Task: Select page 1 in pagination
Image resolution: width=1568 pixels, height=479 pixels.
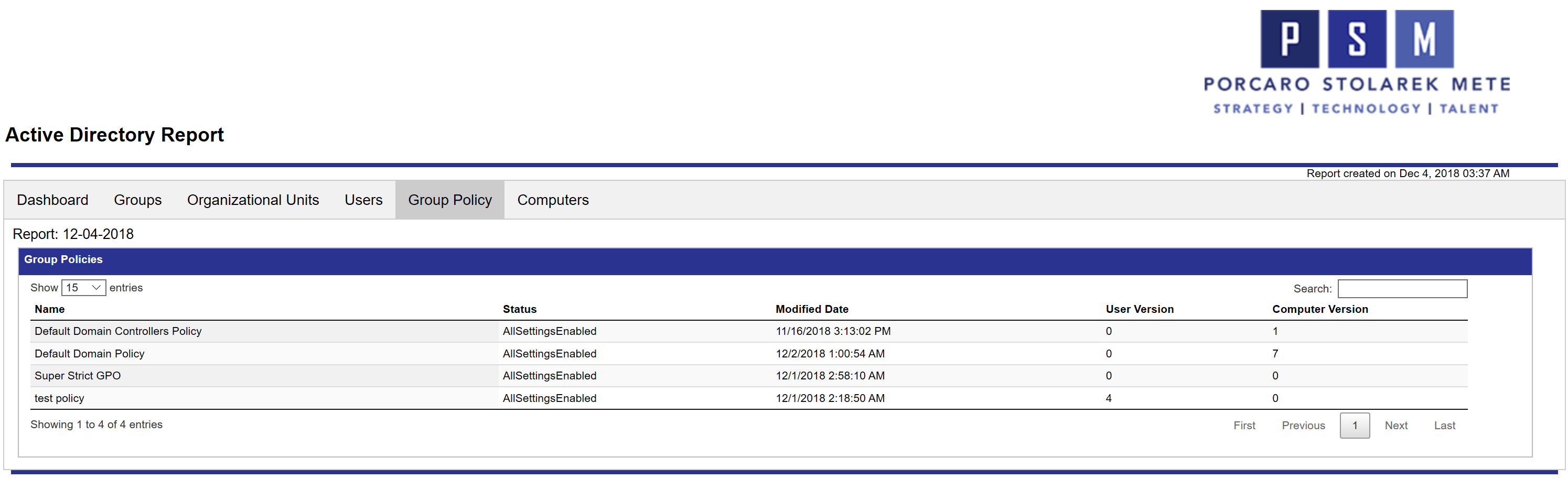Action: (1355, 426)
